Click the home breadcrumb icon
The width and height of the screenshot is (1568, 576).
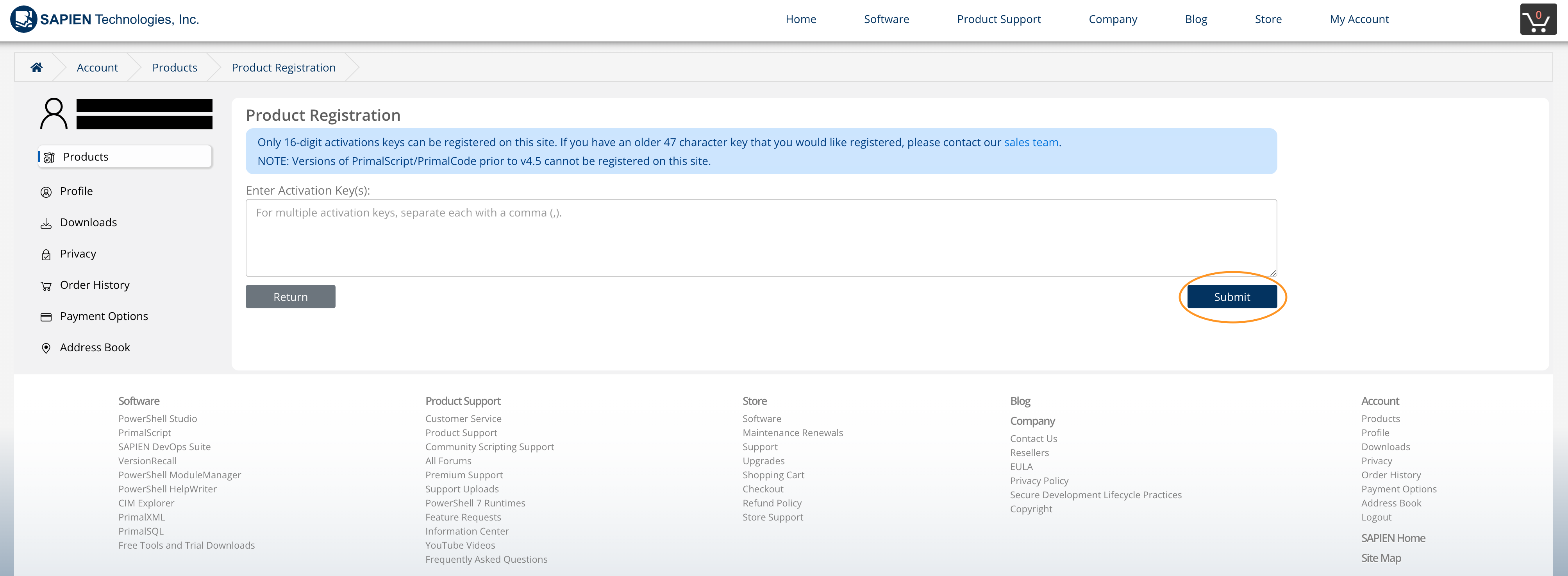tap(36, 68)
